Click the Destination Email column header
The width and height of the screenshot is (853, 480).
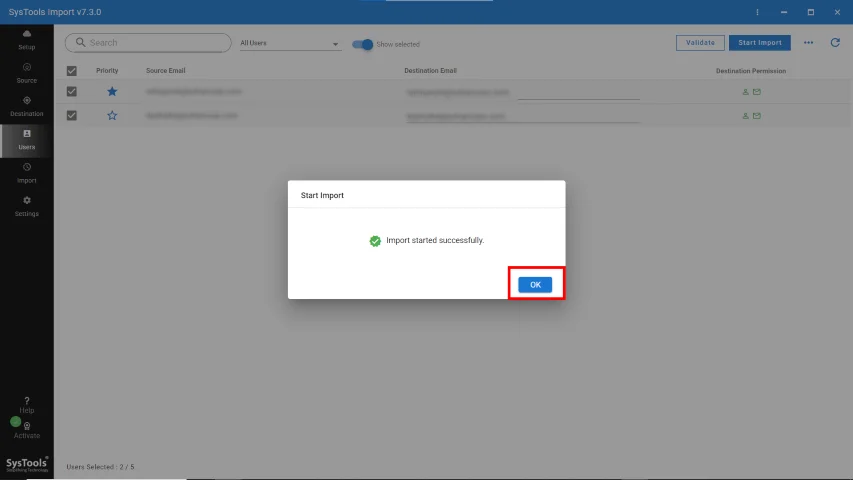(x=430, y=71)
